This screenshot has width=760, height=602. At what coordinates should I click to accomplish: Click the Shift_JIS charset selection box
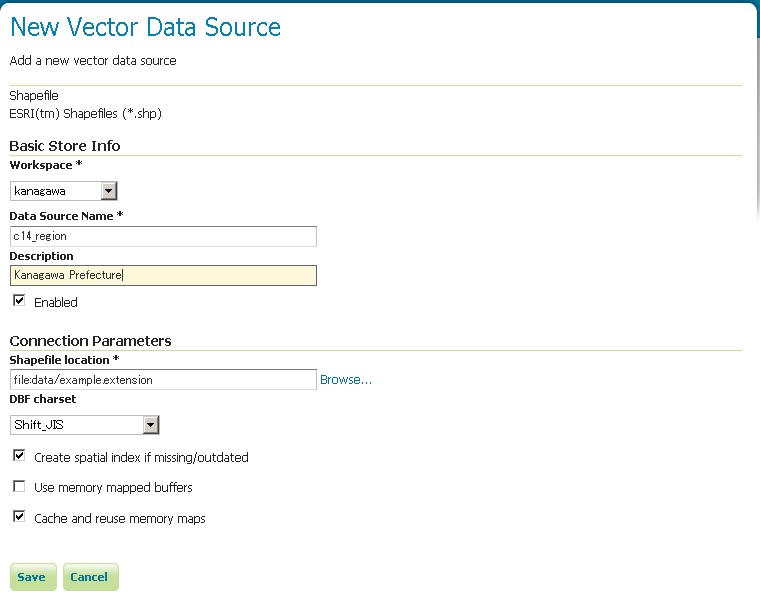77,425
